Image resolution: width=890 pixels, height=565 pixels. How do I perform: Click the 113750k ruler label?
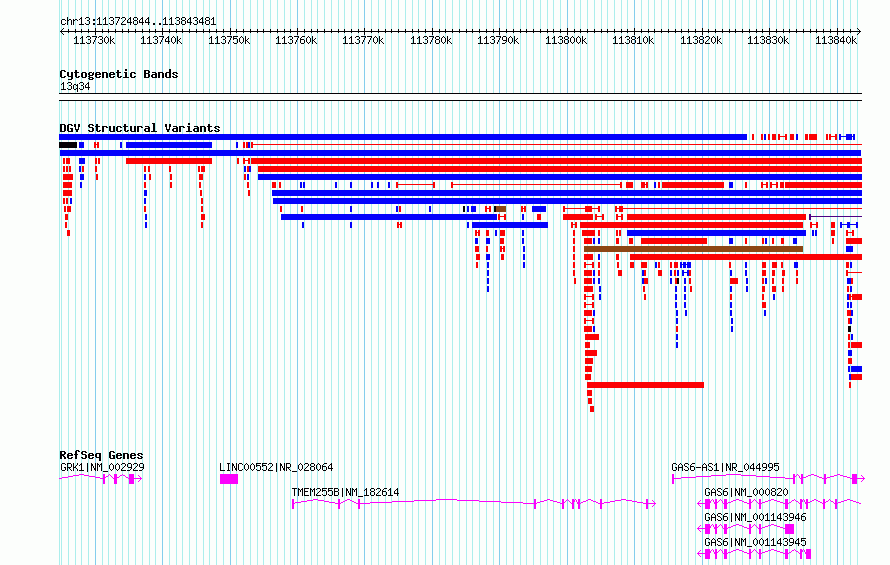(x=229, y=40)
